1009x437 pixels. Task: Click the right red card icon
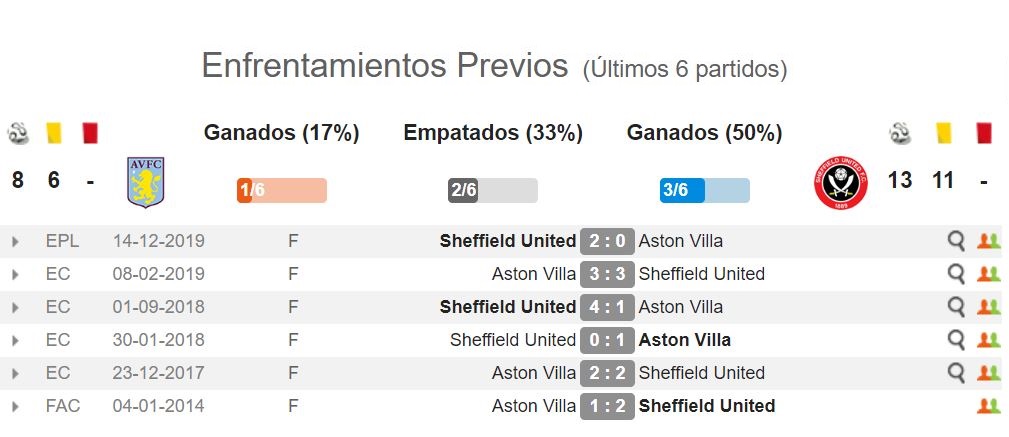click(984, 133)
